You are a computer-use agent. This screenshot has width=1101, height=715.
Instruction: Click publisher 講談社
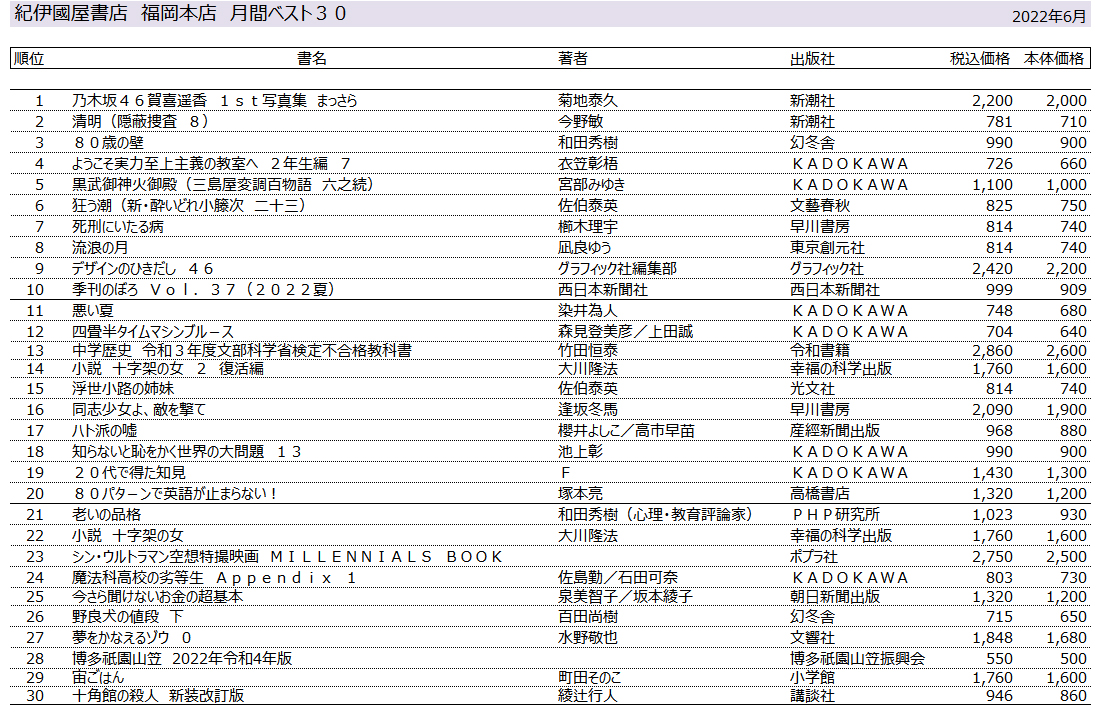point(812,695)
